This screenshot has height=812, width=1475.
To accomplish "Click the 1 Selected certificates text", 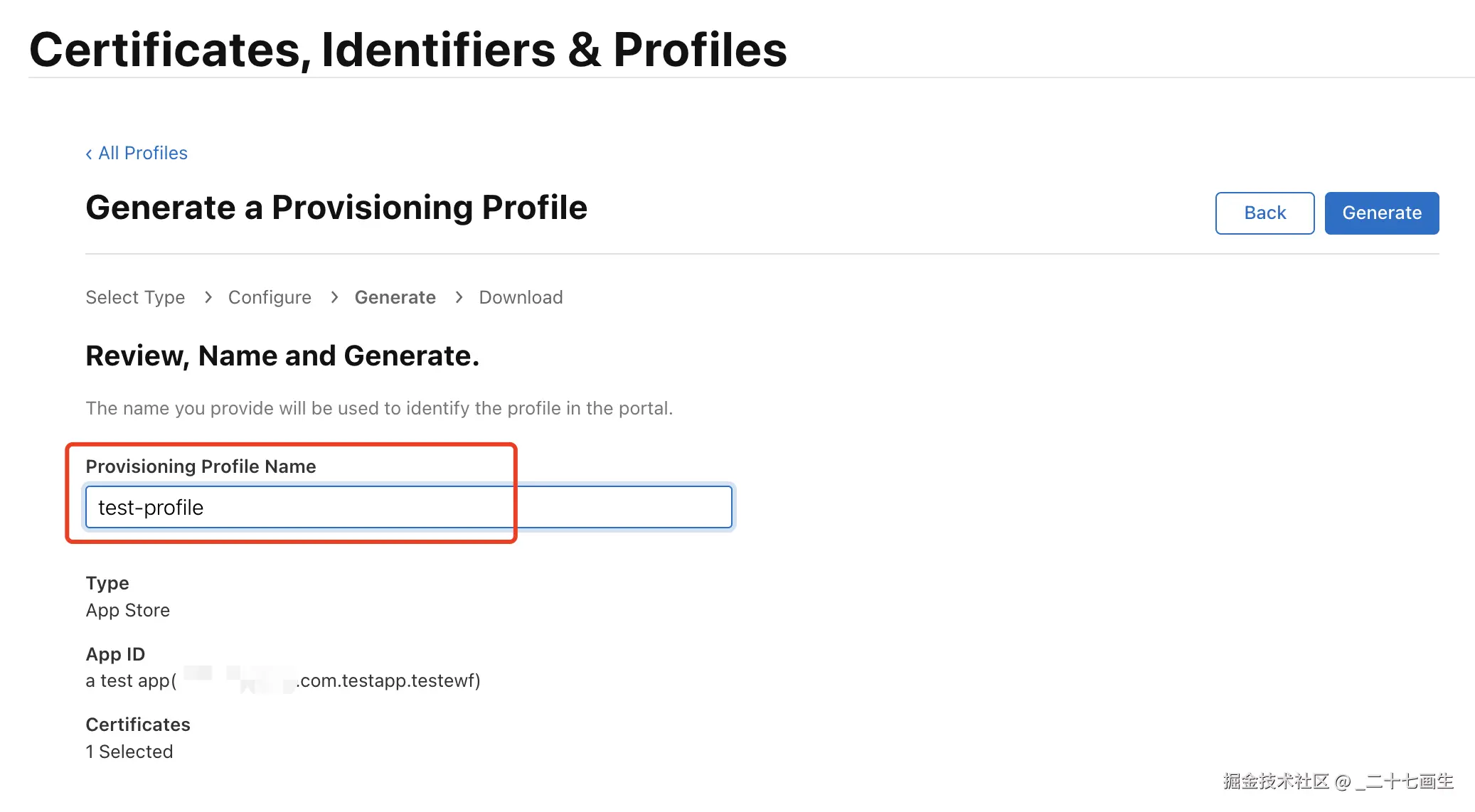I will [x=129, y=752].
